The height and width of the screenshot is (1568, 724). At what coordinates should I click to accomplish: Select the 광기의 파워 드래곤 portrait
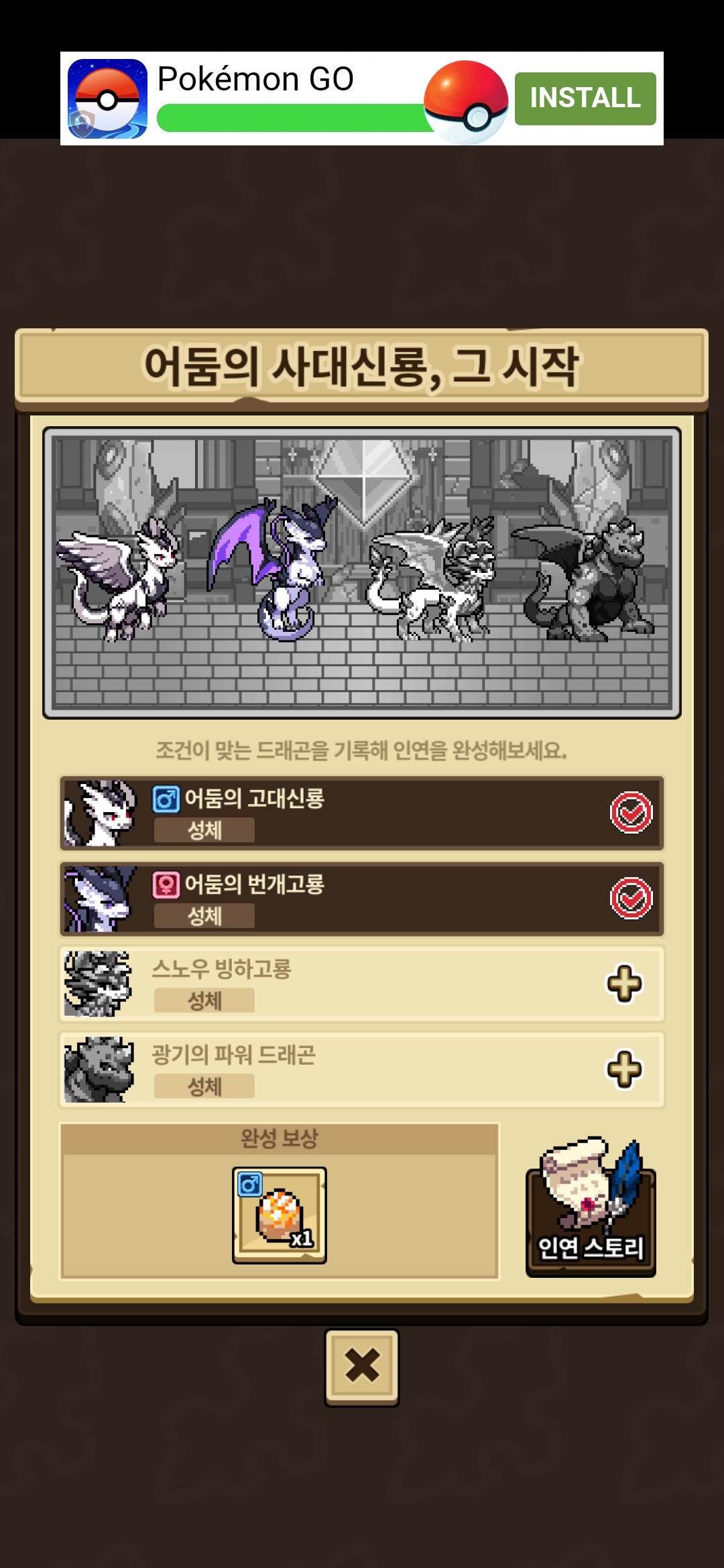coord(99,1069)
